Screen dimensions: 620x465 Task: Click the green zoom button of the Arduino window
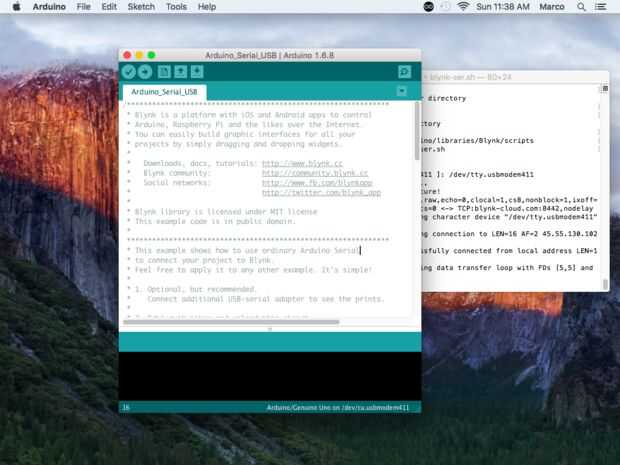pos(151,55)
